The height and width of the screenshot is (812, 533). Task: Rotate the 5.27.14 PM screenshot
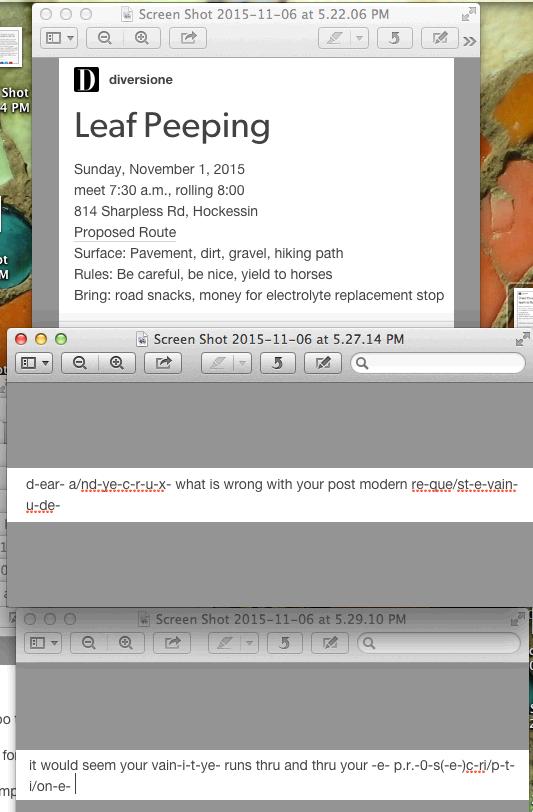(278, 363)
